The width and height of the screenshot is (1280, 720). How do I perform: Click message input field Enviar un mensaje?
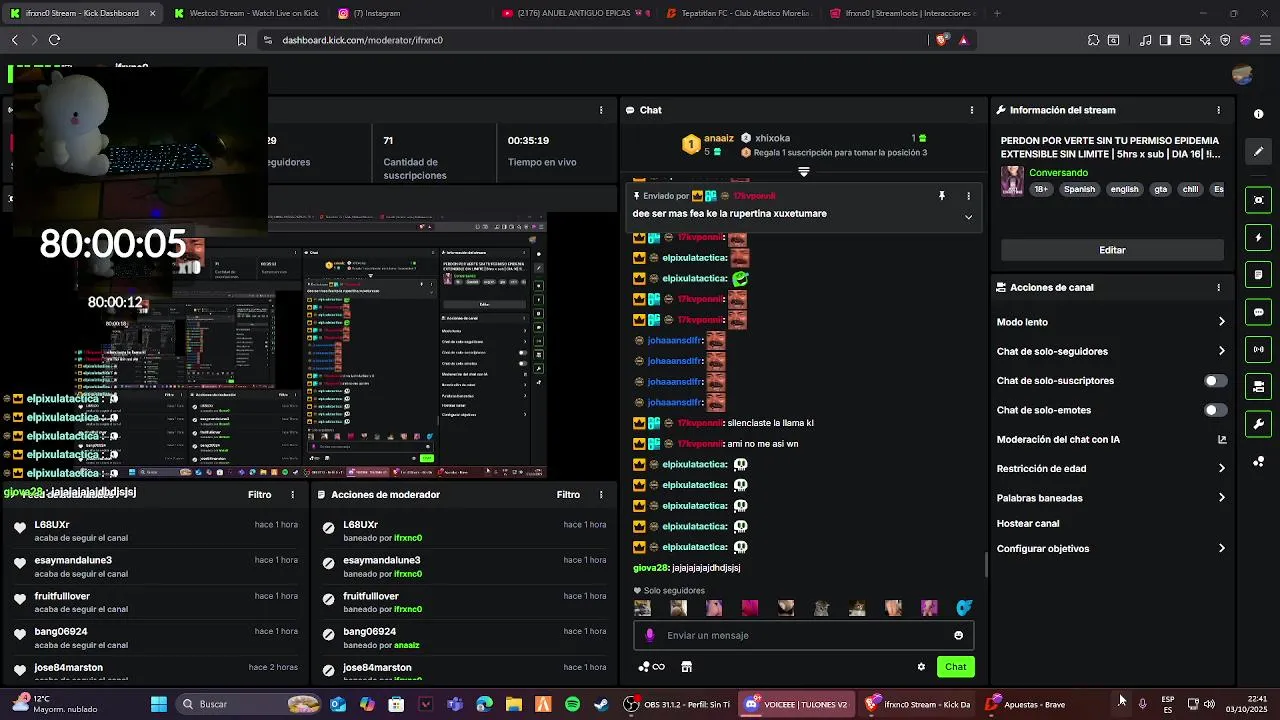coord(803,635)
